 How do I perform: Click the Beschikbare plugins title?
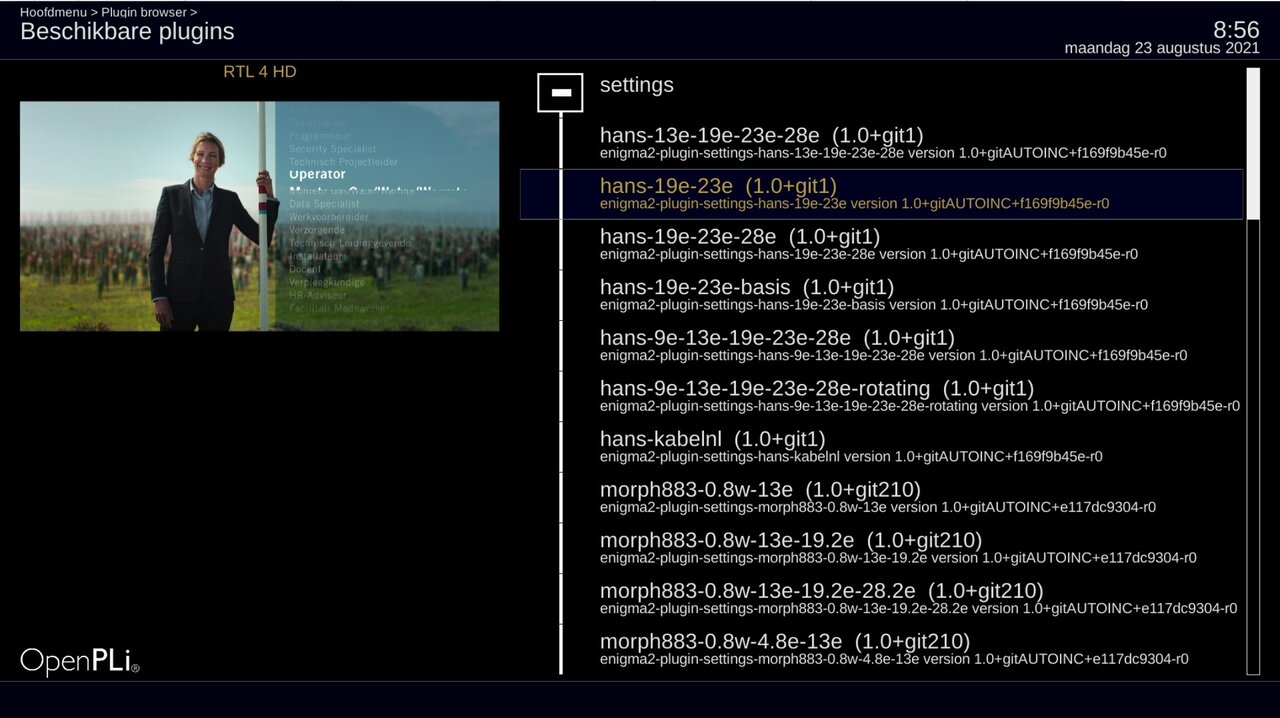pyautogui.click(x=127, y=32)
